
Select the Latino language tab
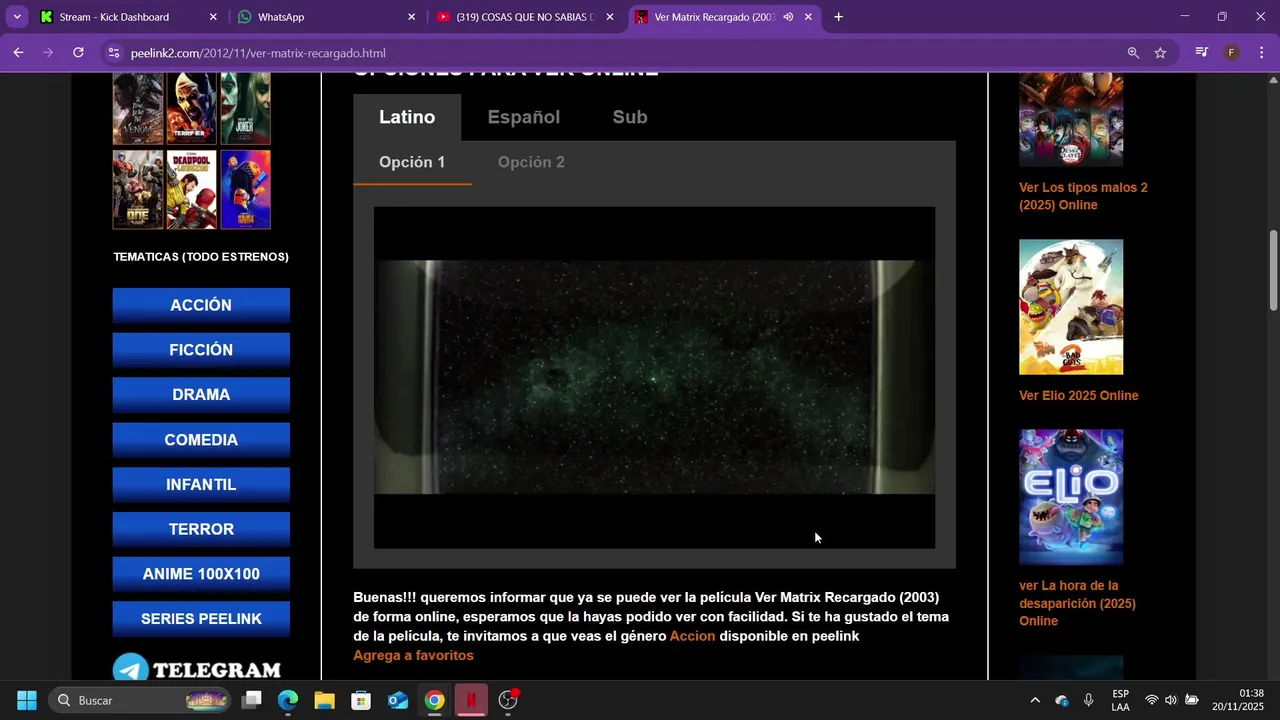407,117
